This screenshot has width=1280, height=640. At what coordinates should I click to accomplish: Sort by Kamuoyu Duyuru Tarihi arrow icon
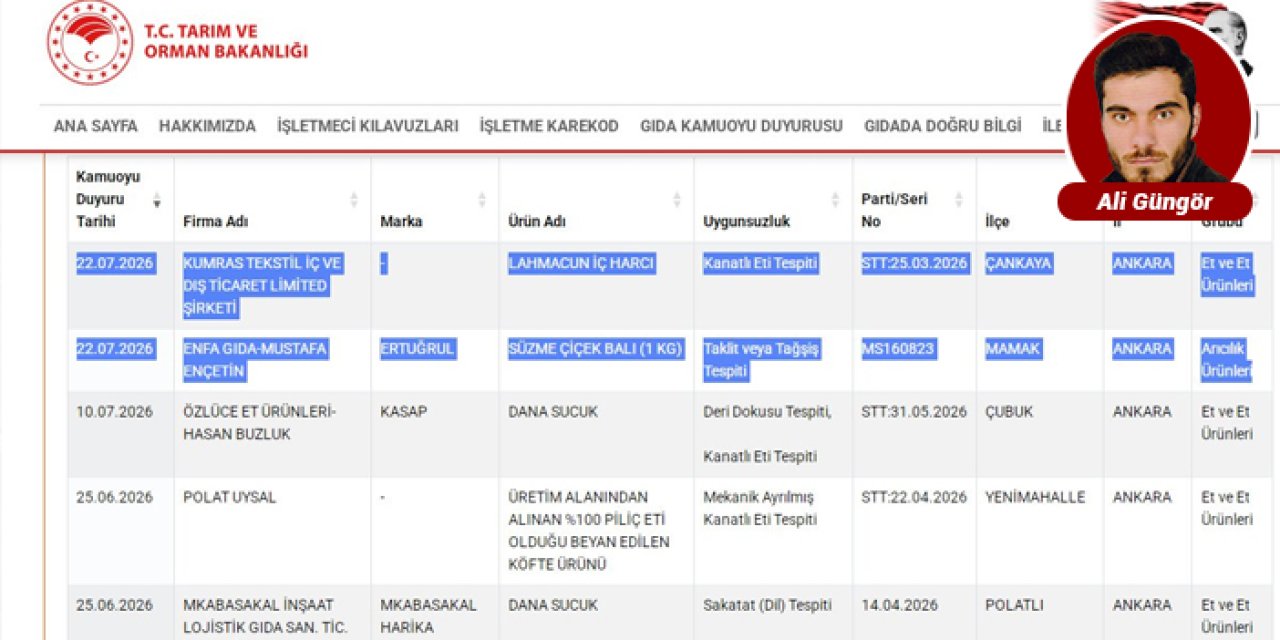click(157, 200)
